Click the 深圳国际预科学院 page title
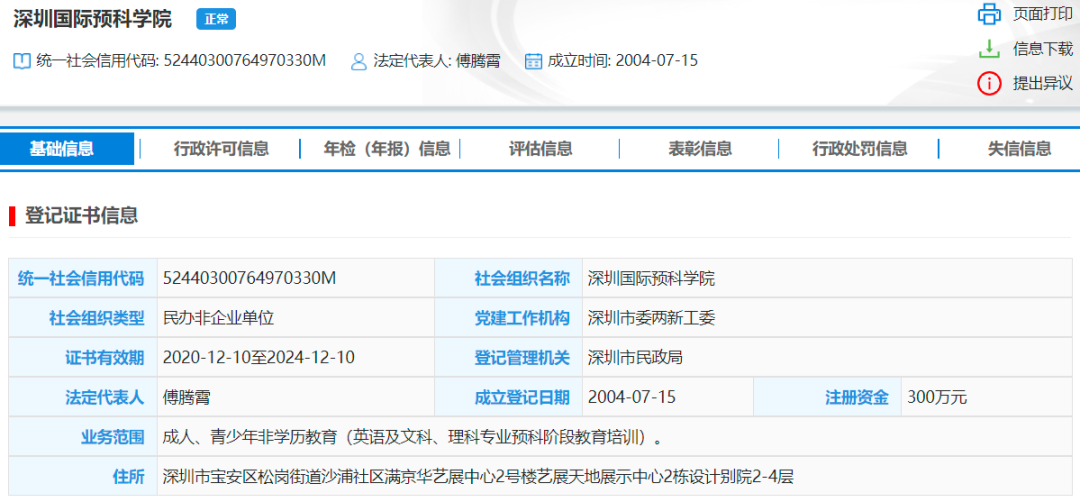Image resolution: width=1080 pixels, height=502 pixels. [x=92, y=19]
